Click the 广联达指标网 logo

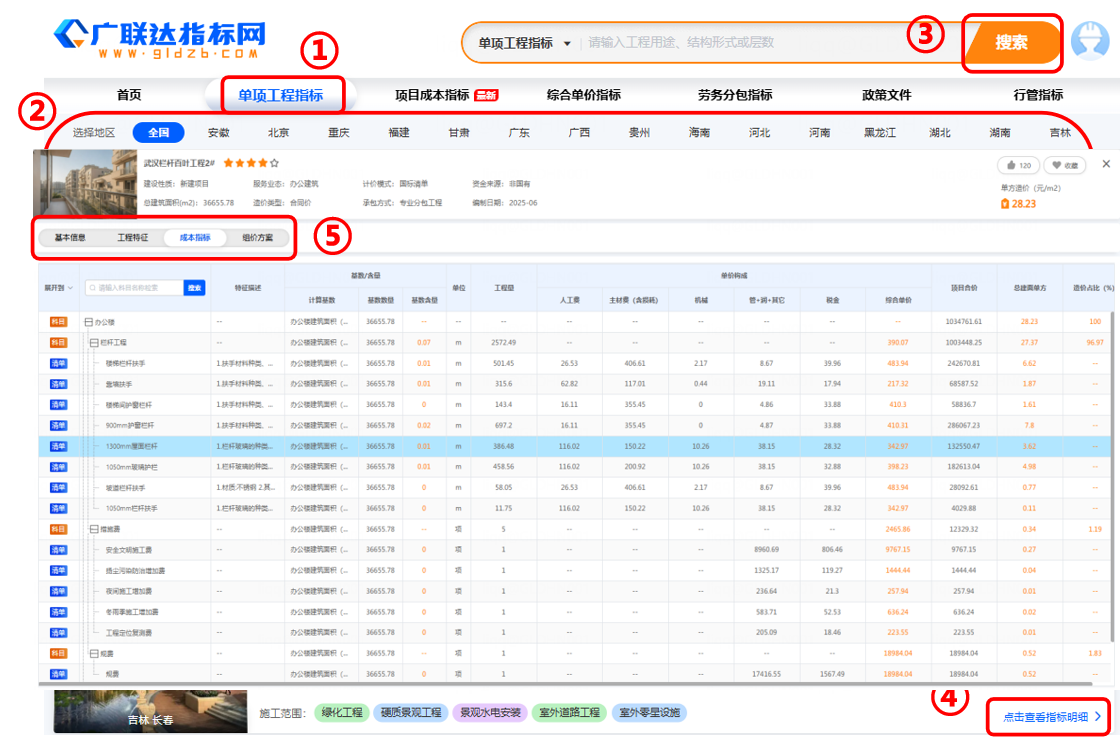coord(159,40)
